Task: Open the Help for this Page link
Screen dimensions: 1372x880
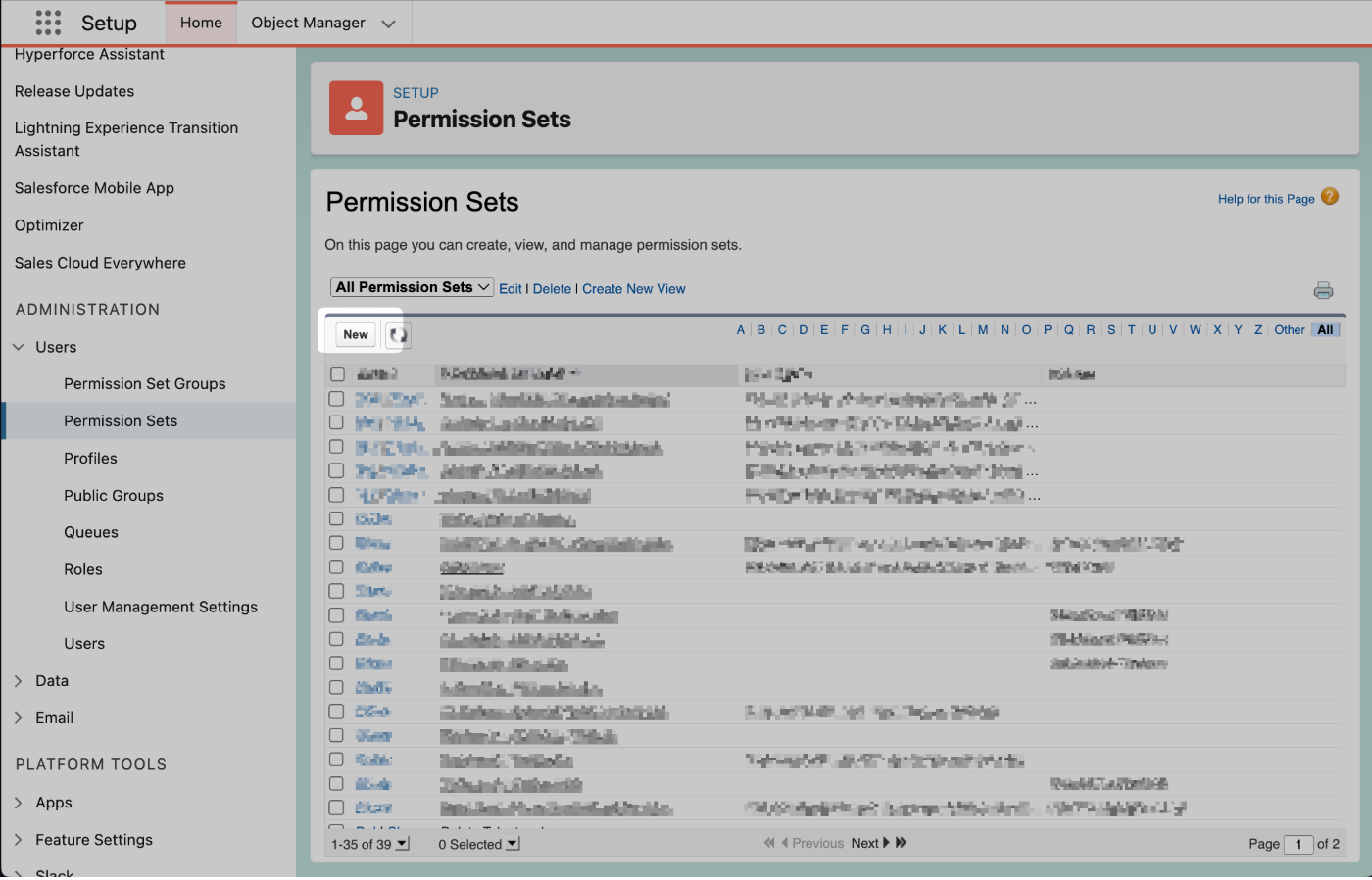Action: (x=1266, y=199)
